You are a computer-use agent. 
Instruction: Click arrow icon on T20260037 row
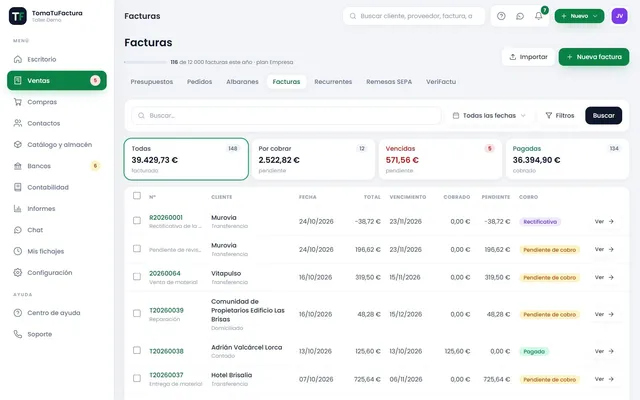click(611, 379)
